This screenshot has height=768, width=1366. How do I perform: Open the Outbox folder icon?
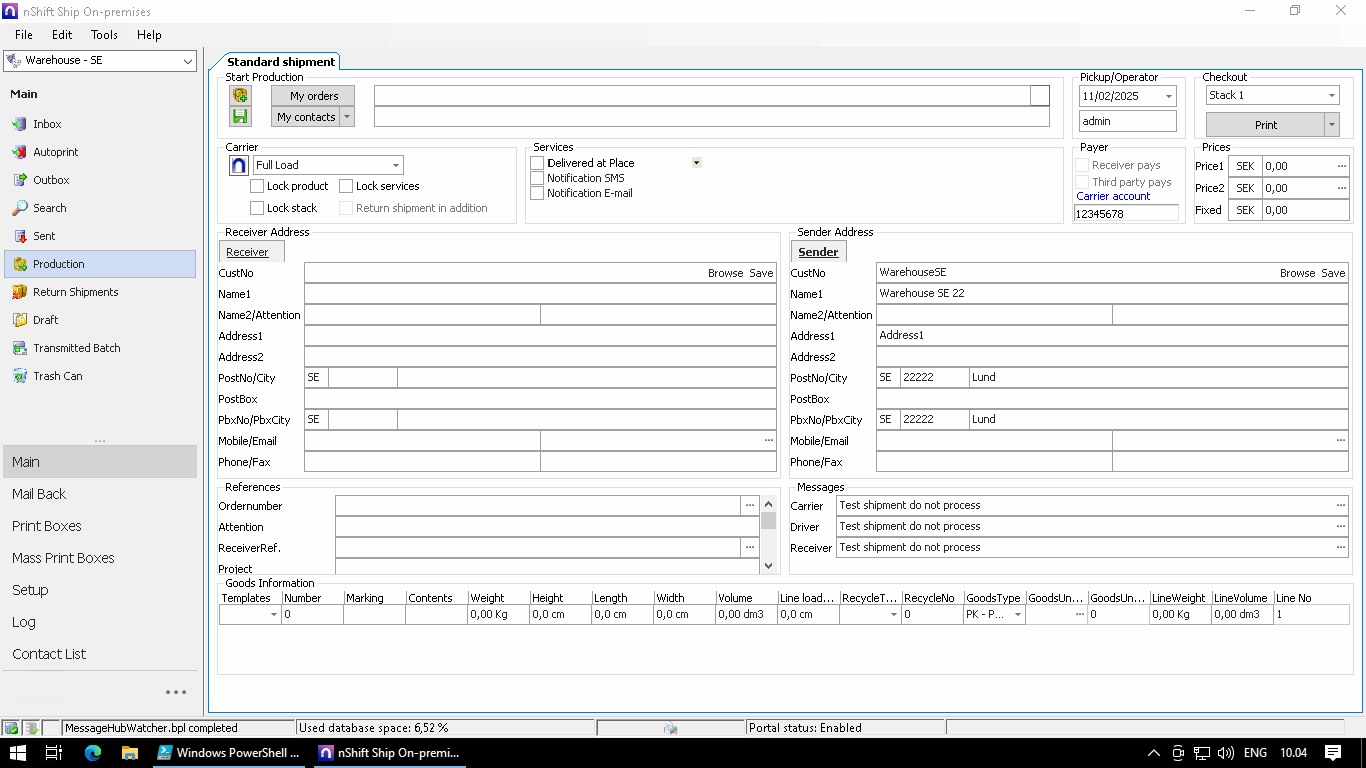pyautogui.click(x=20, y=180)
